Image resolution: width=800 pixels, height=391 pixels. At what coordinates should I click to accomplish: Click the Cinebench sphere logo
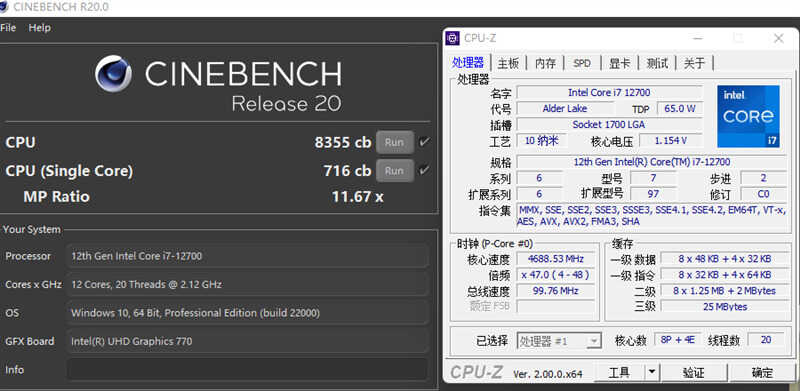click(x=113, y=74)
